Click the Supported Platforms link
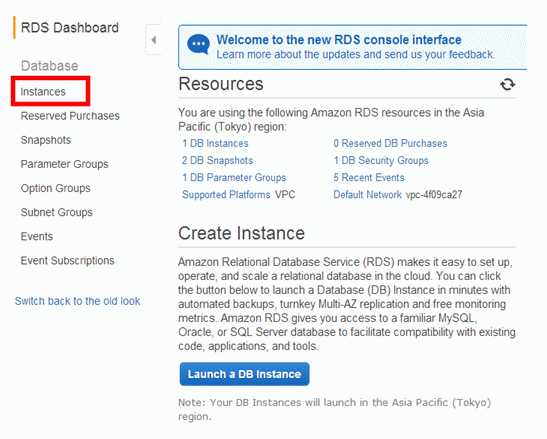 (x=226, y=194)
